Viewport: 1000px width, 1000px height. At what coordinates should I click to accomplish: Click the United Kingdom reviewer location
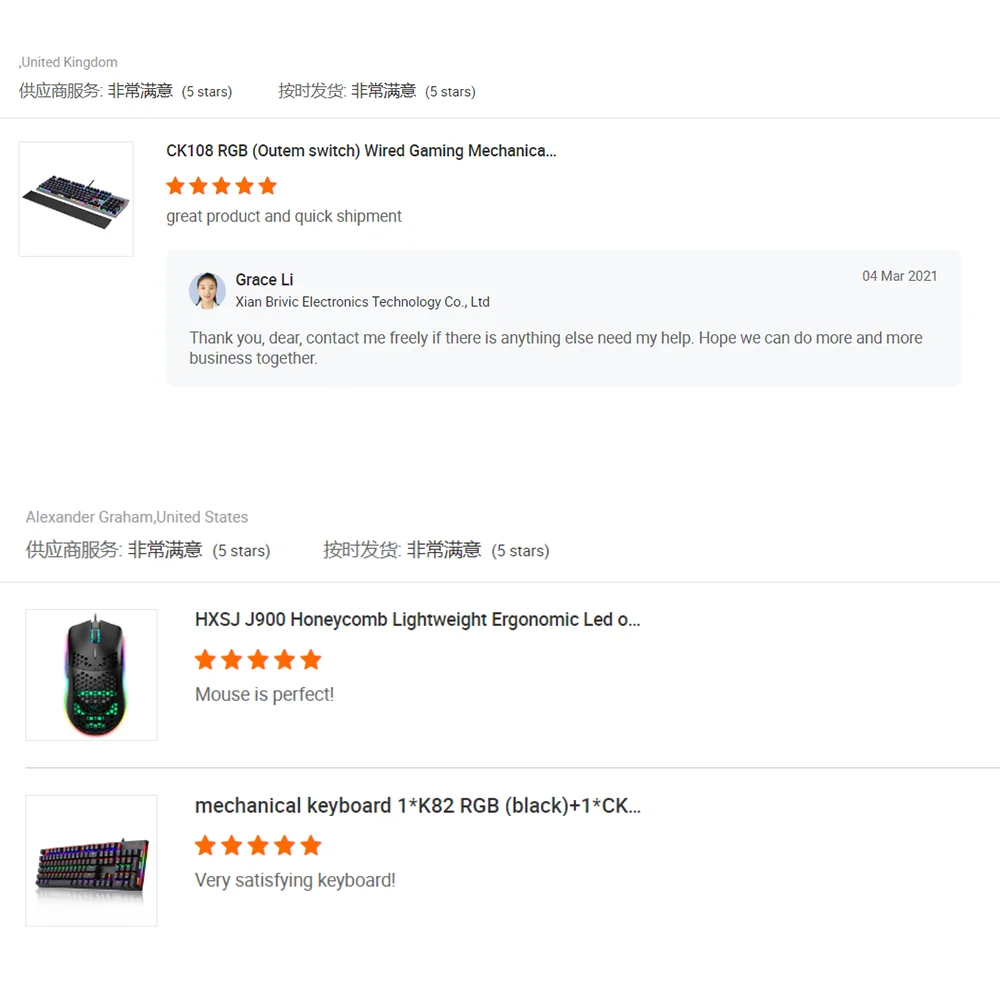click(69, 62)
